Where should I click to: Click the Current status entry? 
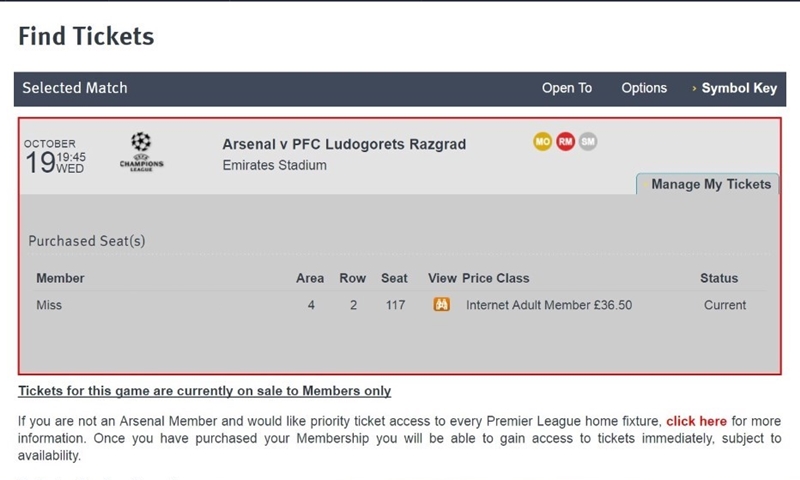(x=725, y=305)
